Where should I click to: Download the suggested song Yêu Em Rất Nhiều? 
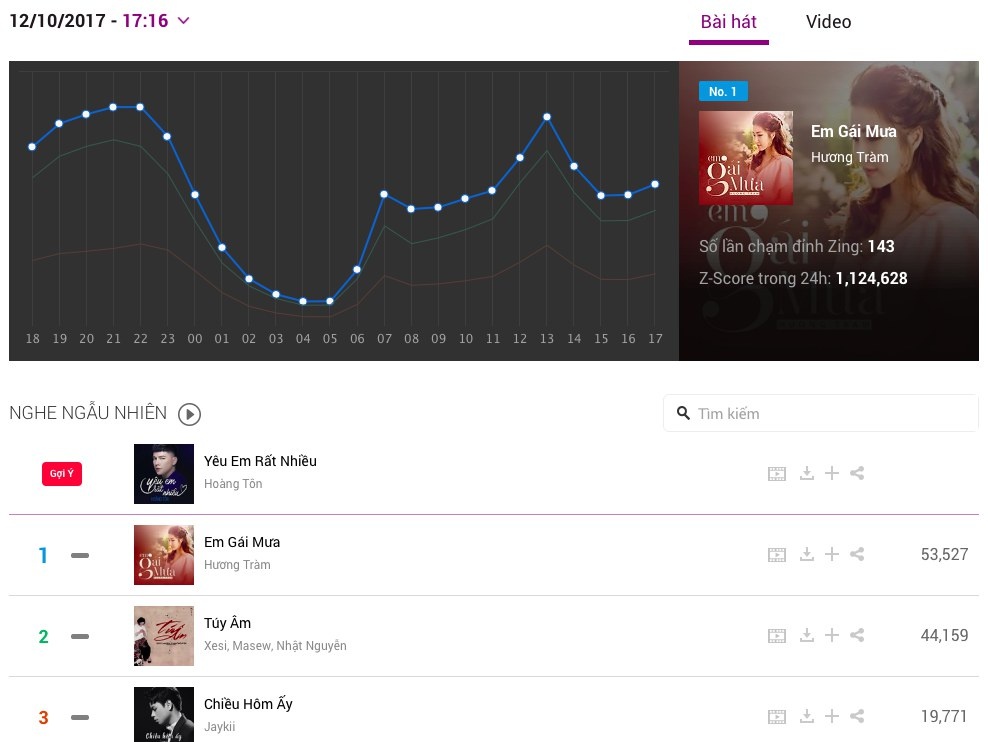807,474
